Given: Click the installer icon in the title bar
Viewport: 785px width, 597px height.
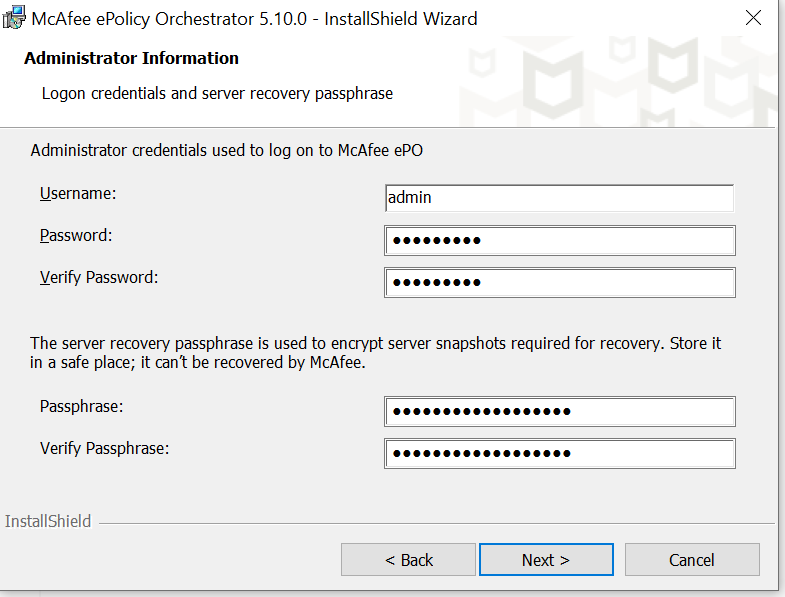Looking at the screenshot, I should click(15, 19).
